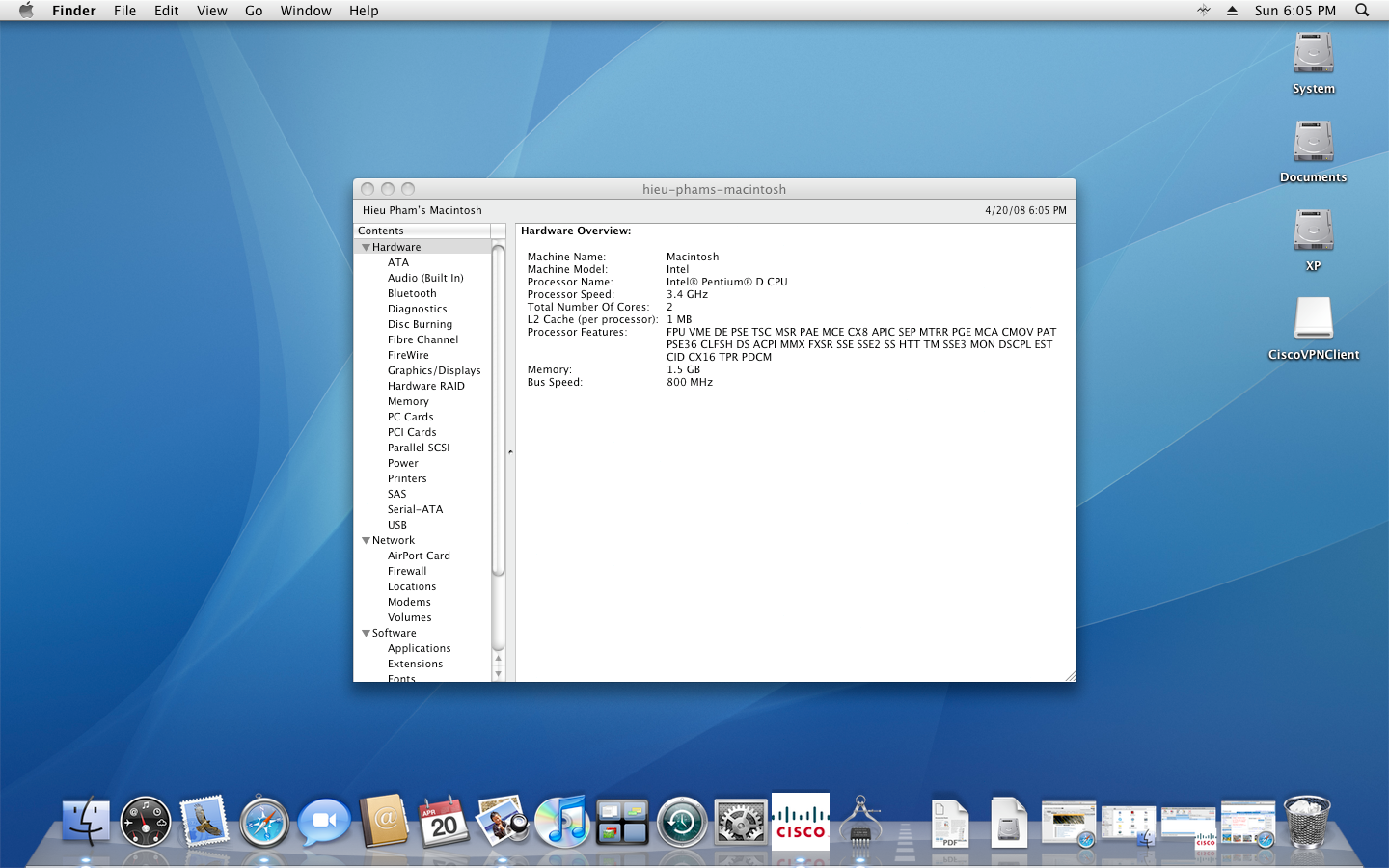This screenshot has width=1389, height=868.
Task: Launch Cisco VPN Client from Dock
Action: (801, 822)
